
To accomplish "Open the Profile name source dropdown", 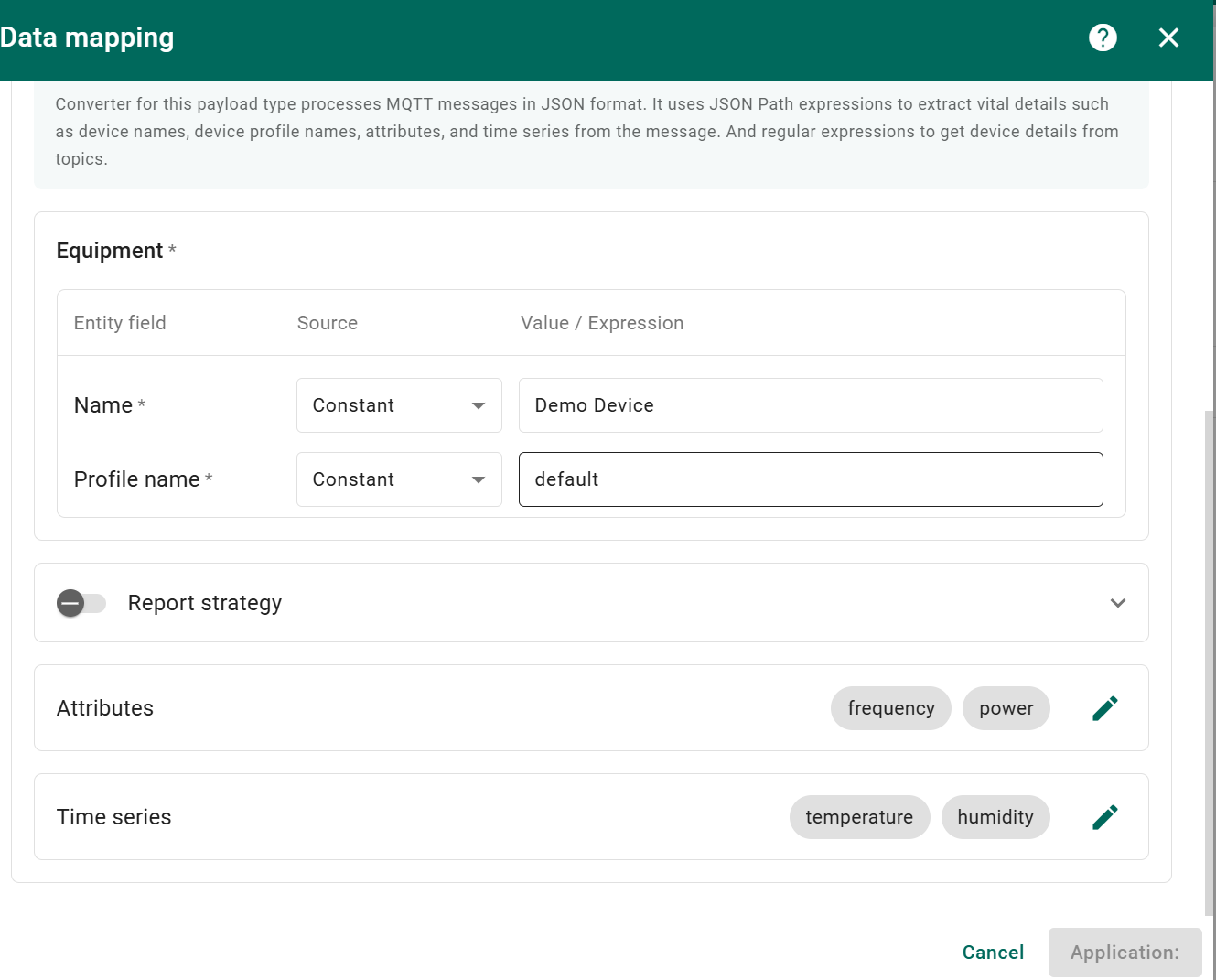I will [x=399, y=479].
